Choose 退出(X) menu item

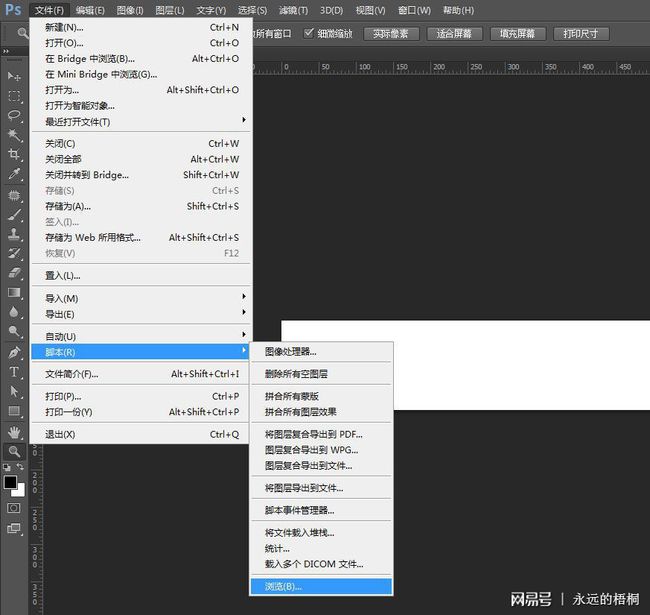click(142, 434)
